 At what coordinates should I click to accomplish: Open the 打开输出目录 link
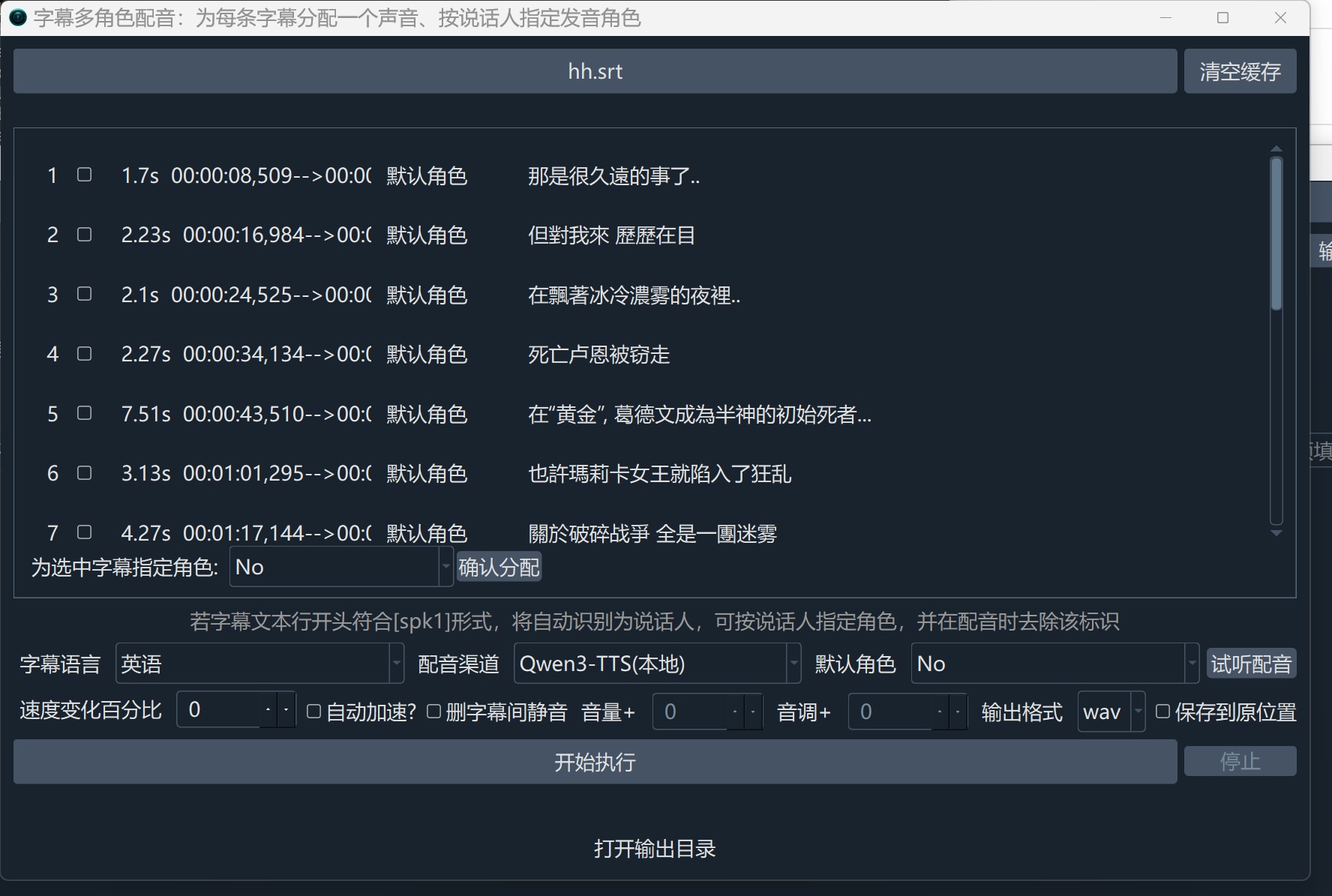(655, 849)
